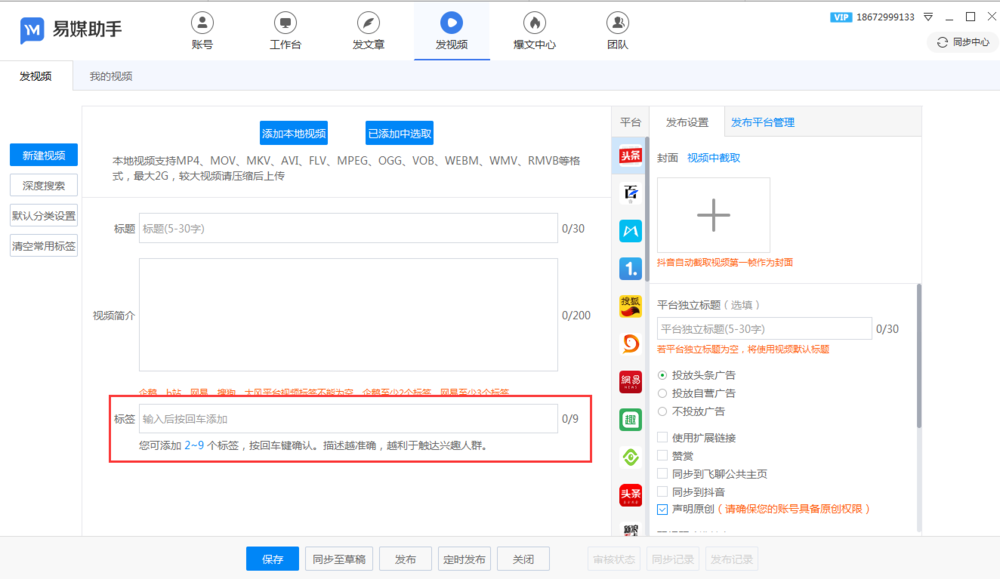Switch to 发文章 publish article section

tap(368, 28)
